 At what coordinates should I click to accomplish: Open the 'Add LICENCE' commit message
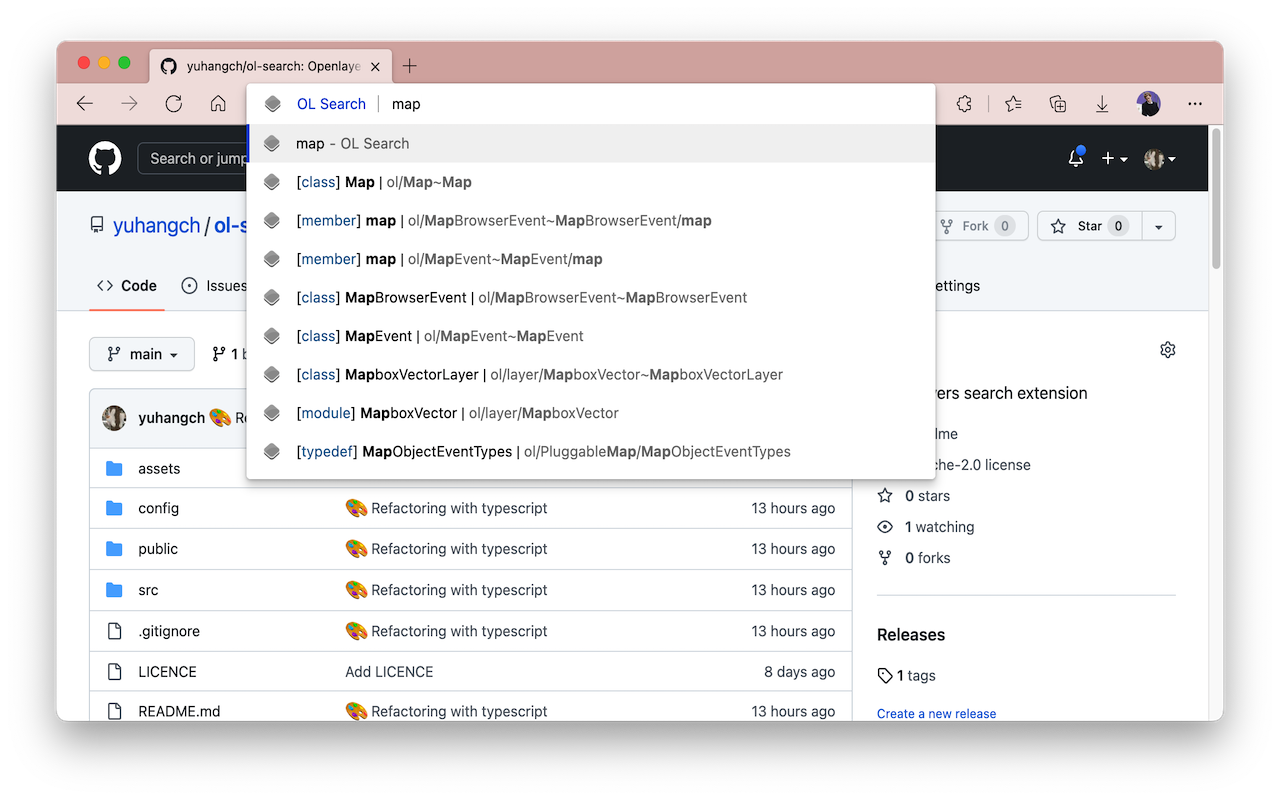point(389,672)
